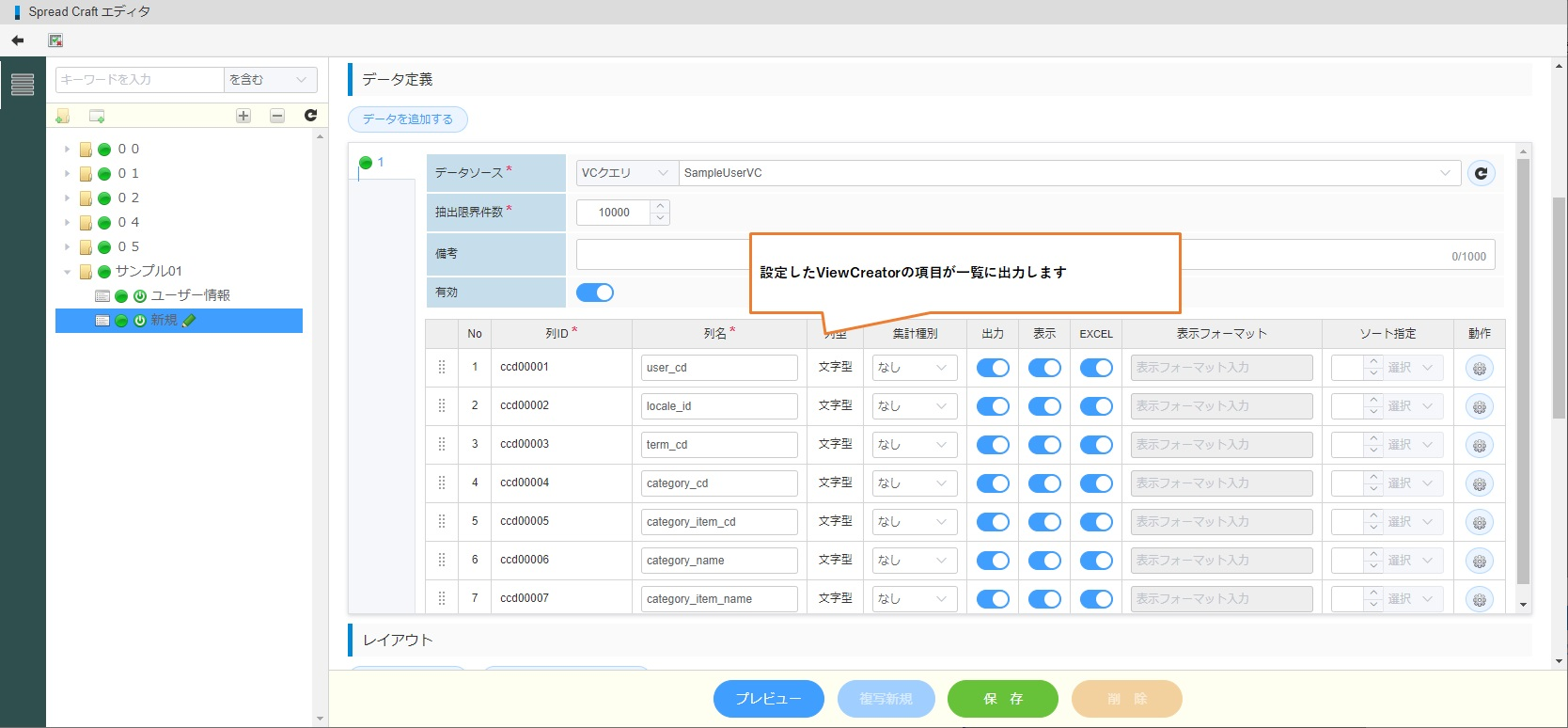Click the プレビュー button

(768, 699)
